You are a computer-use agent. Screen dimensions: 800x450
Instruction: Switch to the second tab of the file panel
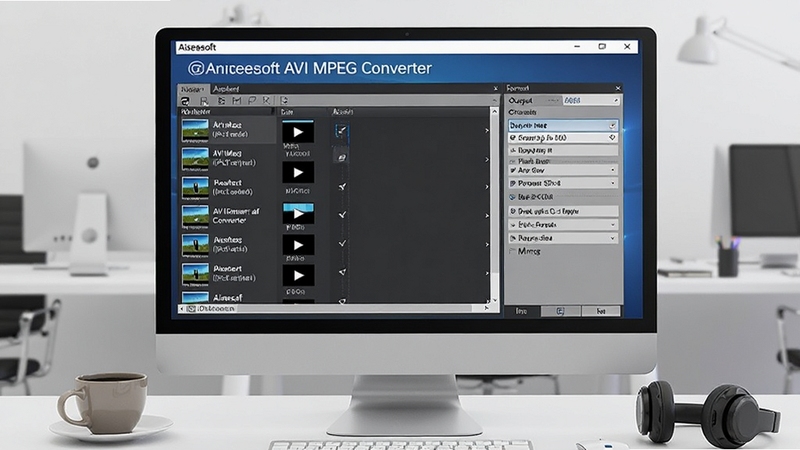click(x=226, y=89)
